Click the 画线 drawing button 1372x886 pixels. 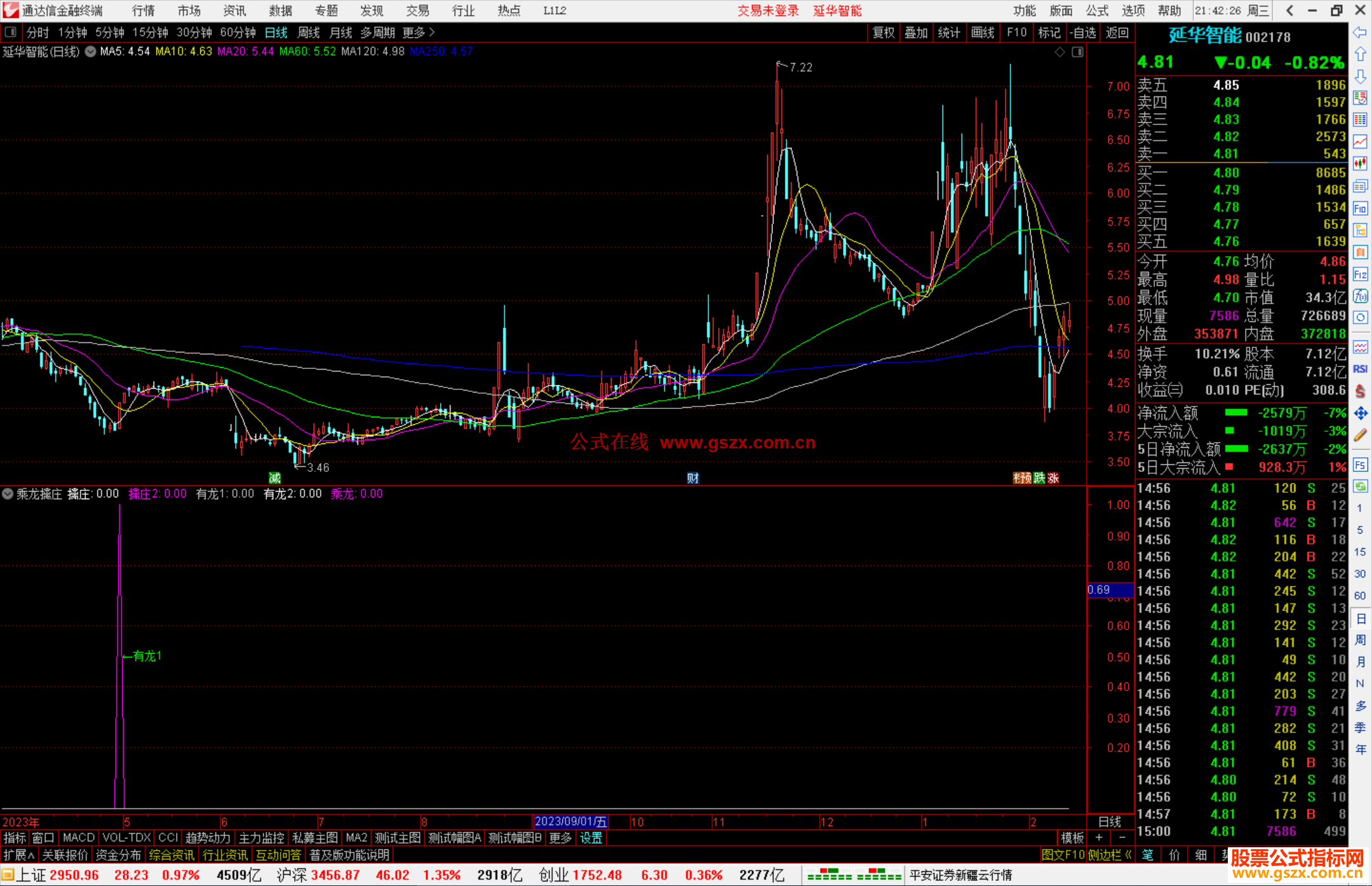coord(983,32)
